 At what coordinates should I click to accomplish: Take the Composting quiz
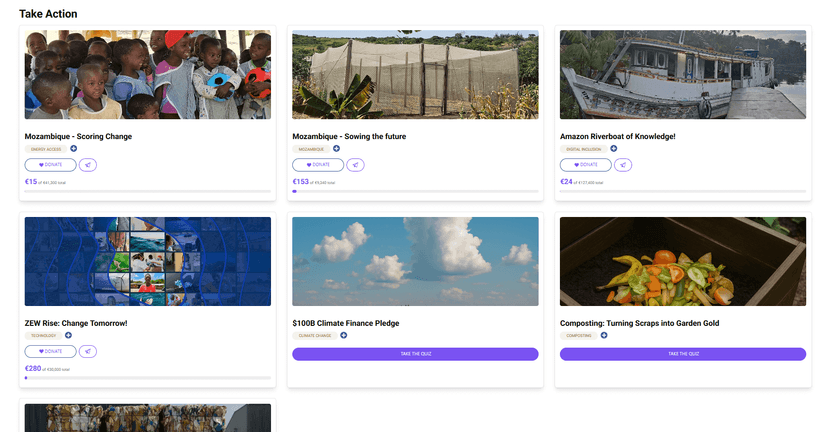(683, 354)
